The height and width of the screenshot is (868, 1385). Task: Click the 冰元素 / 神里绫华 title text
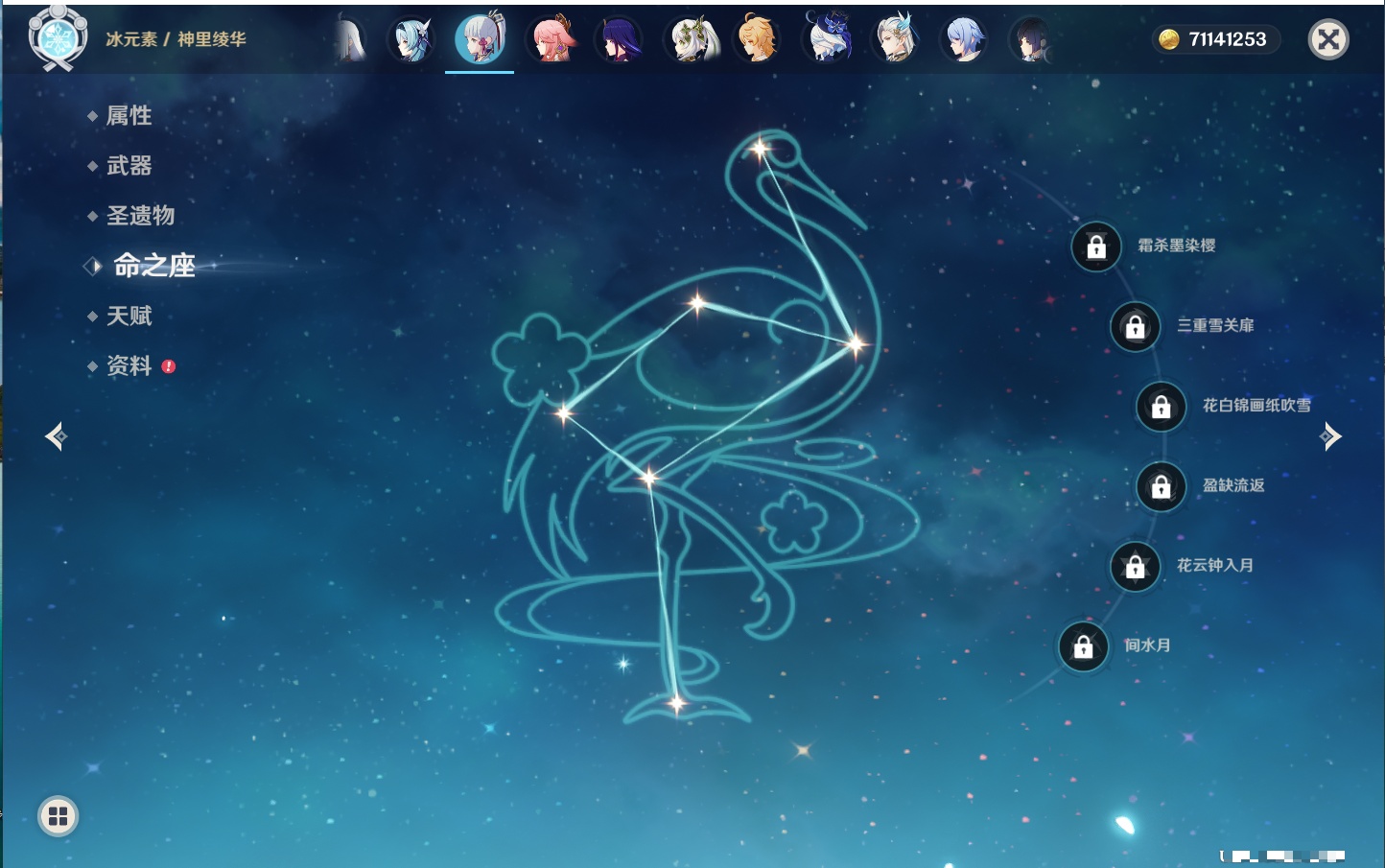[176, 39]
